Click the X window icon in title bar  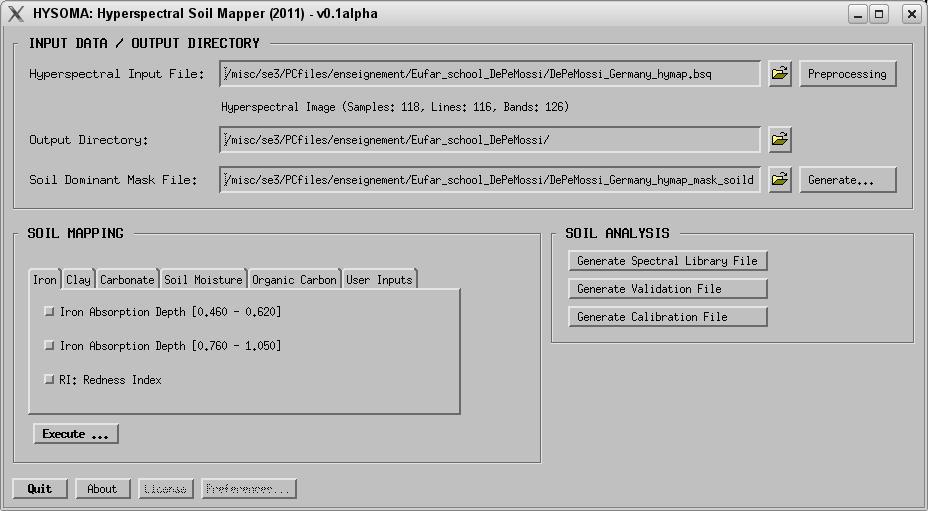point(16,15)
